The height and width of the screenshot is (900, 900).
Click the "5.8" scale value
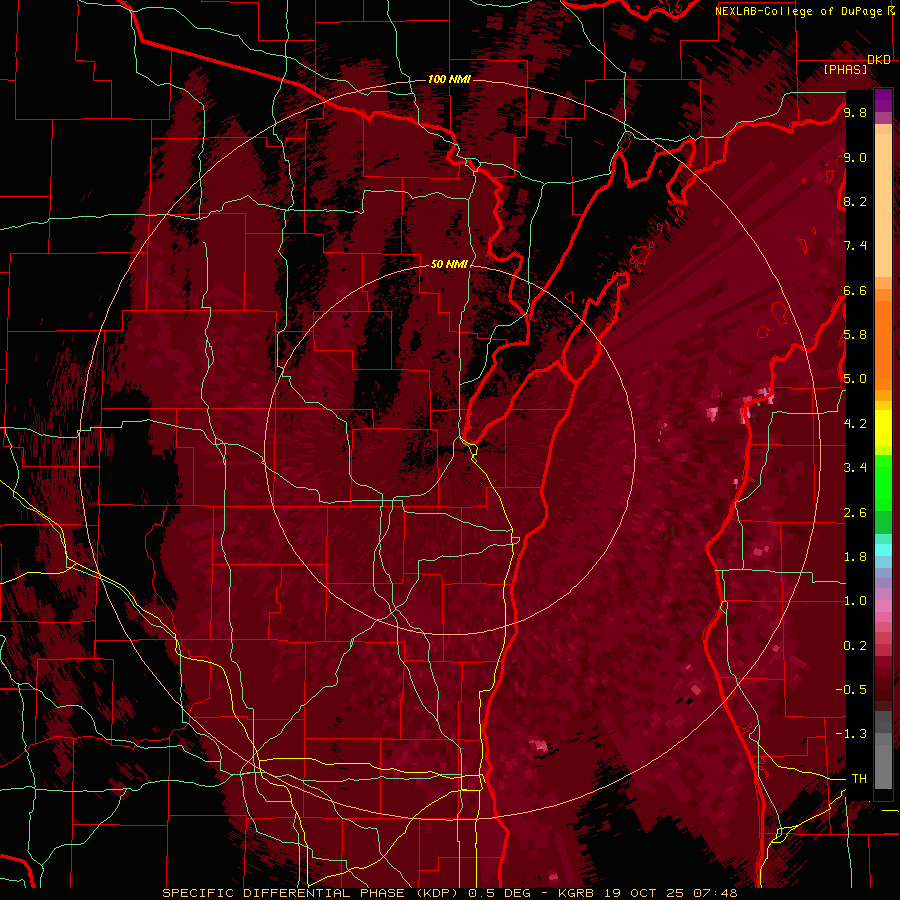[855, 334]
